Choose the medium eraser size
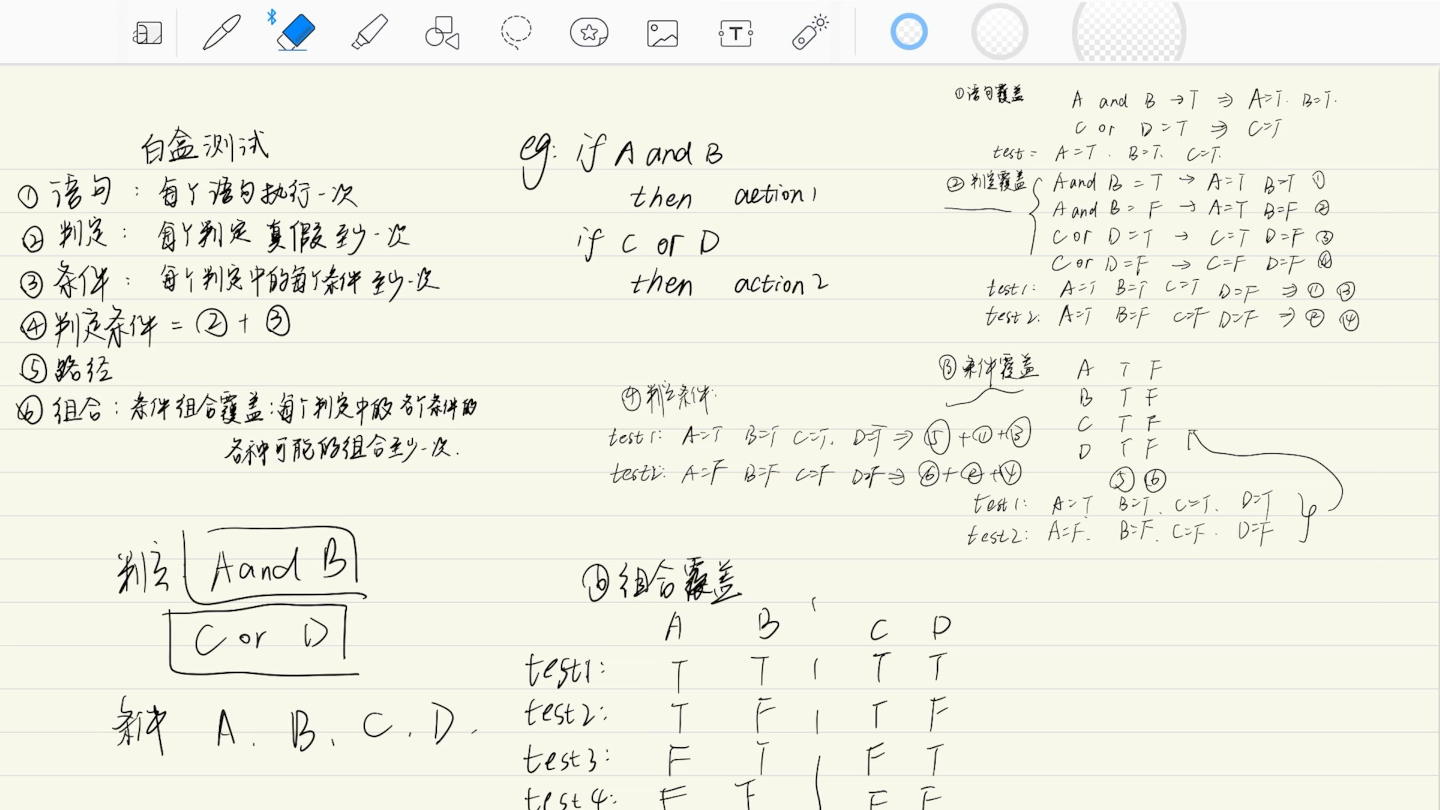 [1000, 32]
